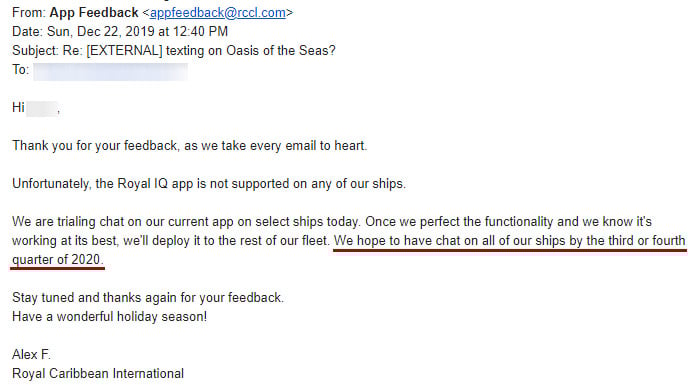Click the 'working at its best' phrase

click(64, 241)
